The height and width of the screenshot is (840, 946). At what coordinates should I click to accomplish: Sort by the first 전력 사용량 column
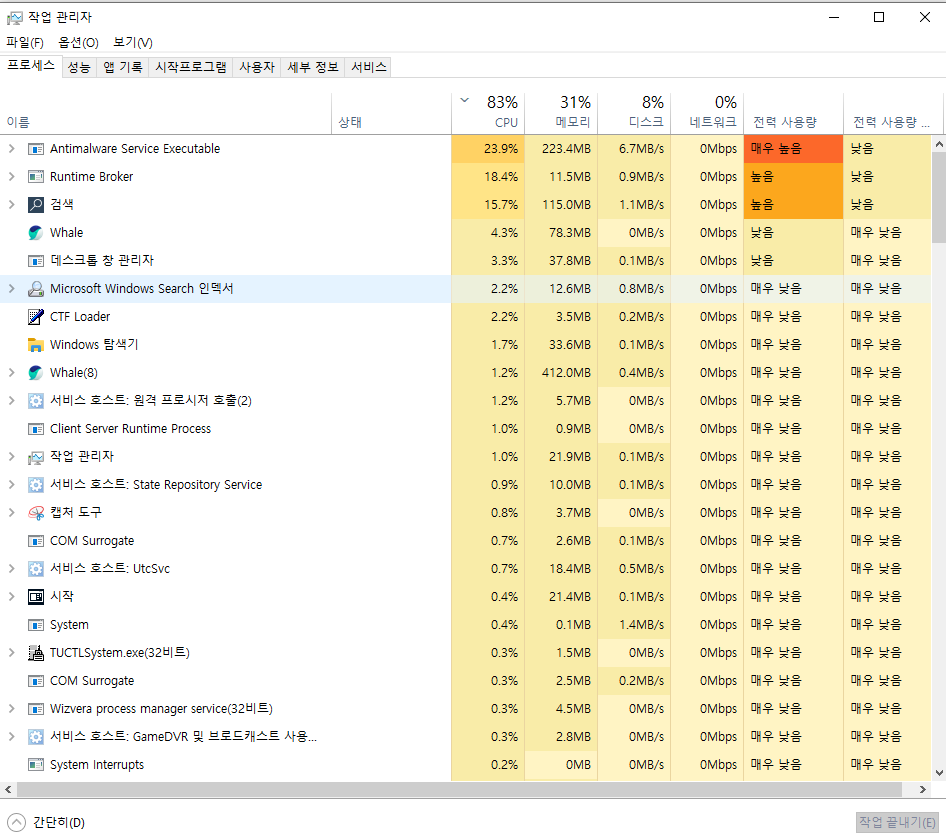click(793, 113)
